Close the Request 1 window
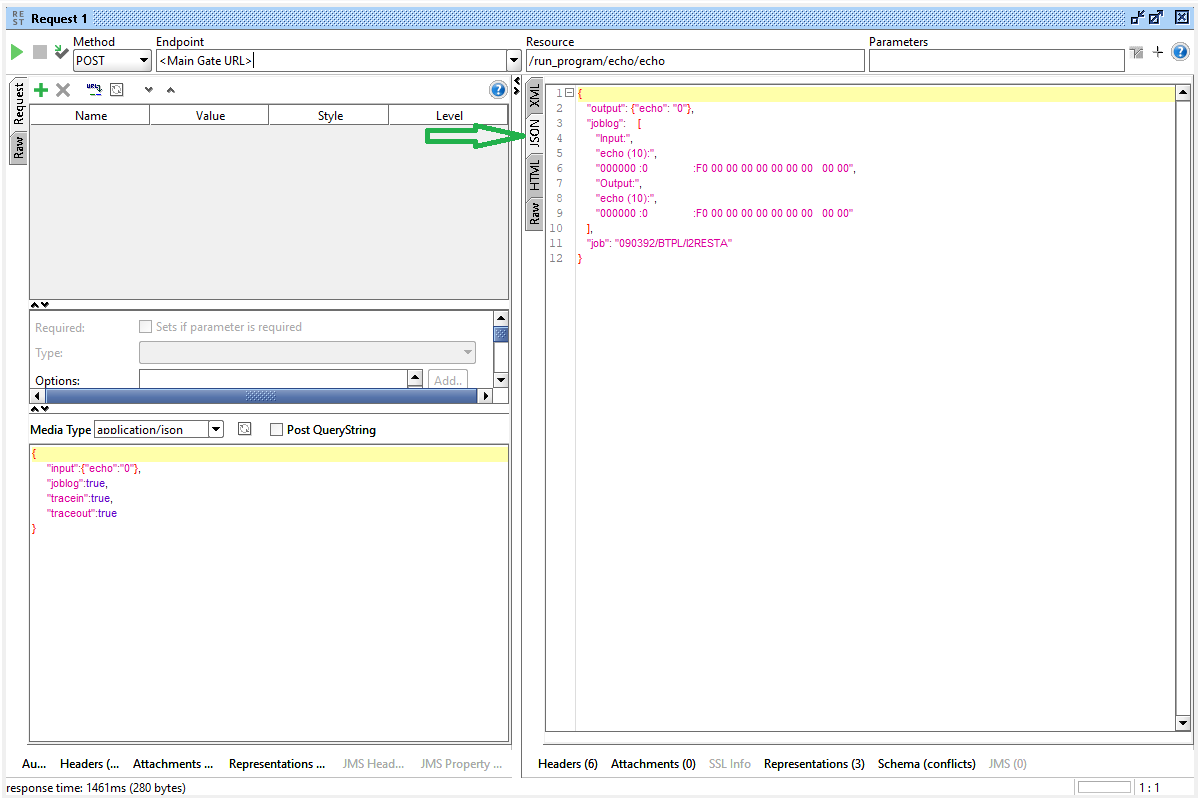This screenshot has height=800, width=1198. pos(1181,17)
